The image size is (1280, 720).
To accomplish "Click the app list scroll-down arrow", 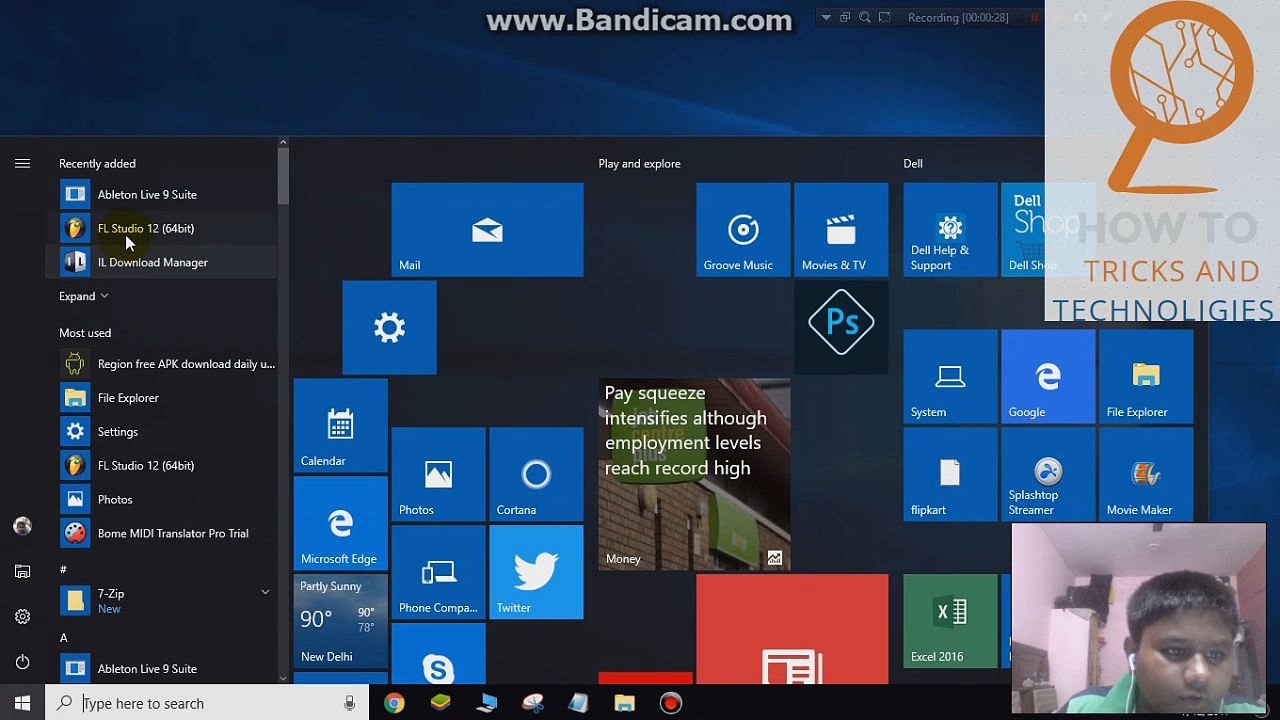I will coord(283,678).
